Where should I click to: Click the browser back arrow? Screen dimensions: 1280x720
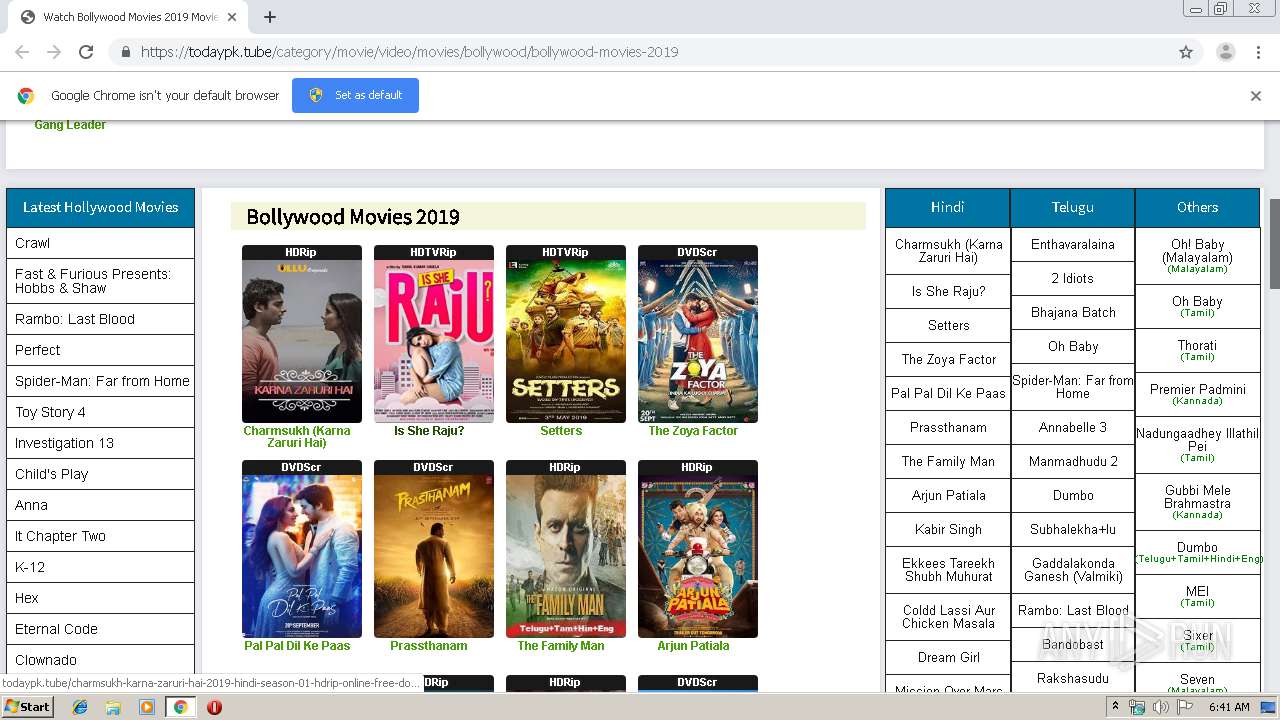(x=22, y=52)
